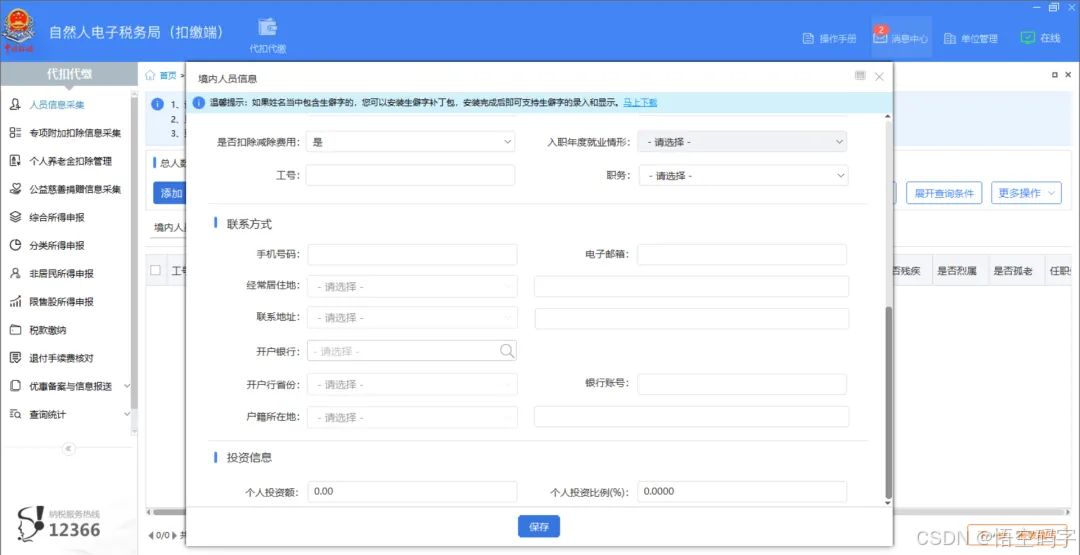The image size is (1080, 555).
Task: Click the 综合所得申报 layers icon
Action: (15, 217)
